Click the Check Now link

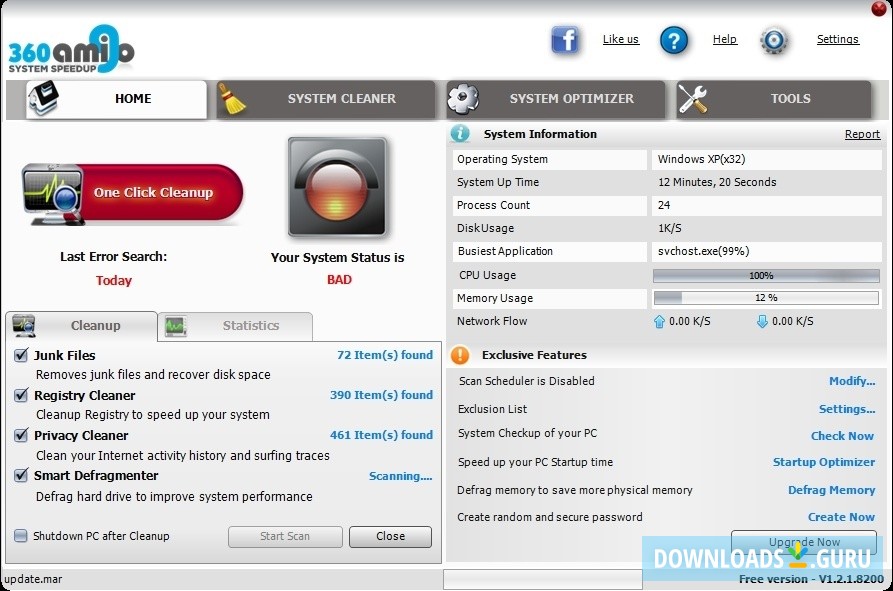coord(842,436)
